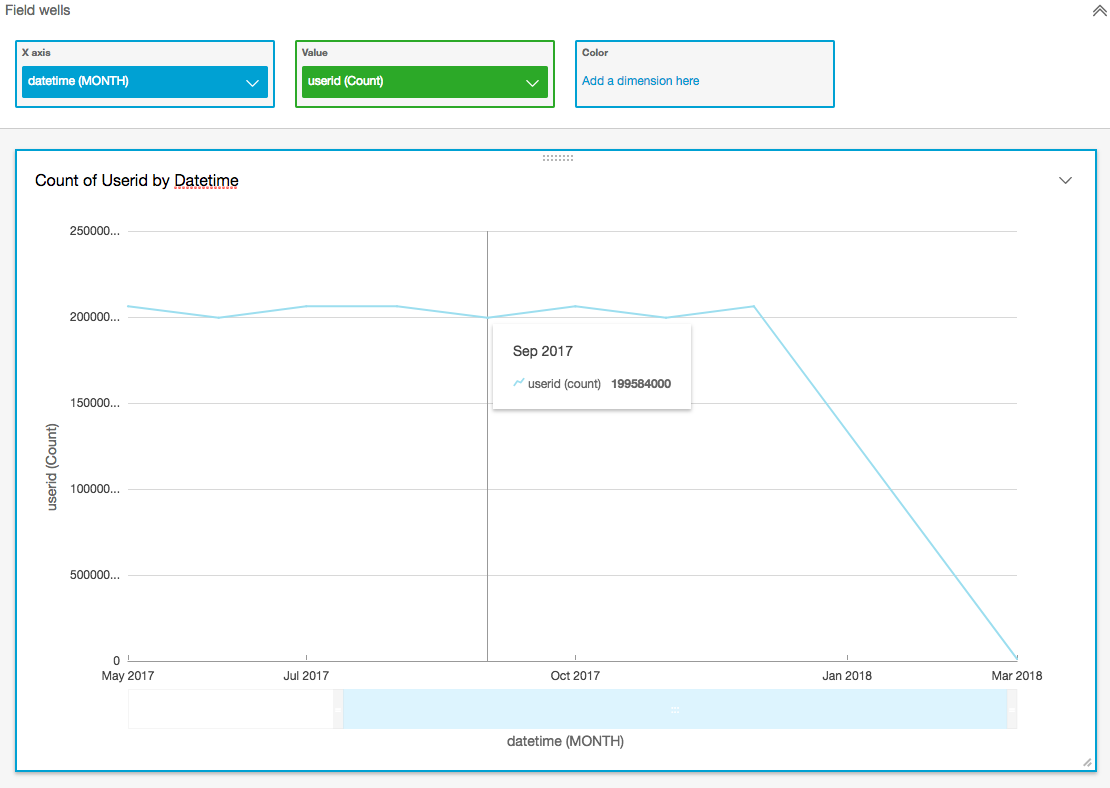Click the 'userid (Count)' y-axis title
This screenshot has width=1110, height=788.
click(52, 467)
